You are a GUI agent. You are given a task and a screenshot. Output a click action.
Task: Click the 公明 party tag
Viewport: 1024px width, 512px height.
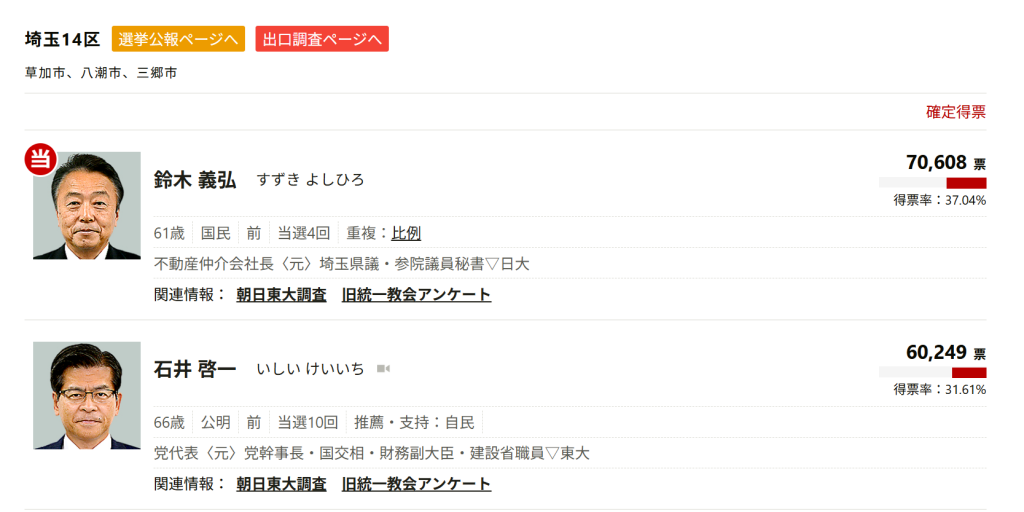(216, 422)
